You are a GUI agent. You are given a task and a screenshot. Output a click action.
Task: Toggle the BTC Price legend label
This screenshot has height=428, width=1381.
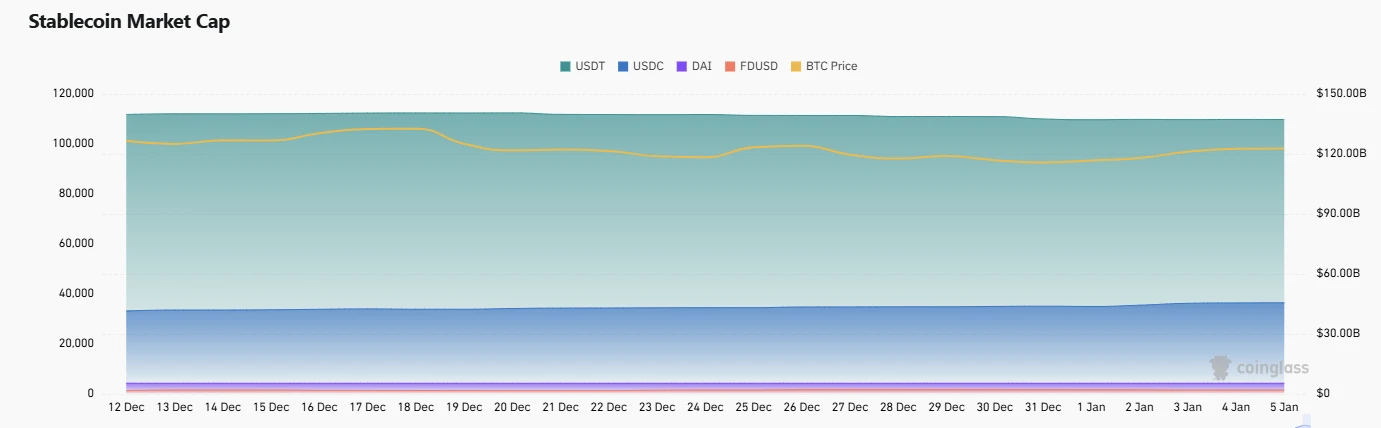831,67
